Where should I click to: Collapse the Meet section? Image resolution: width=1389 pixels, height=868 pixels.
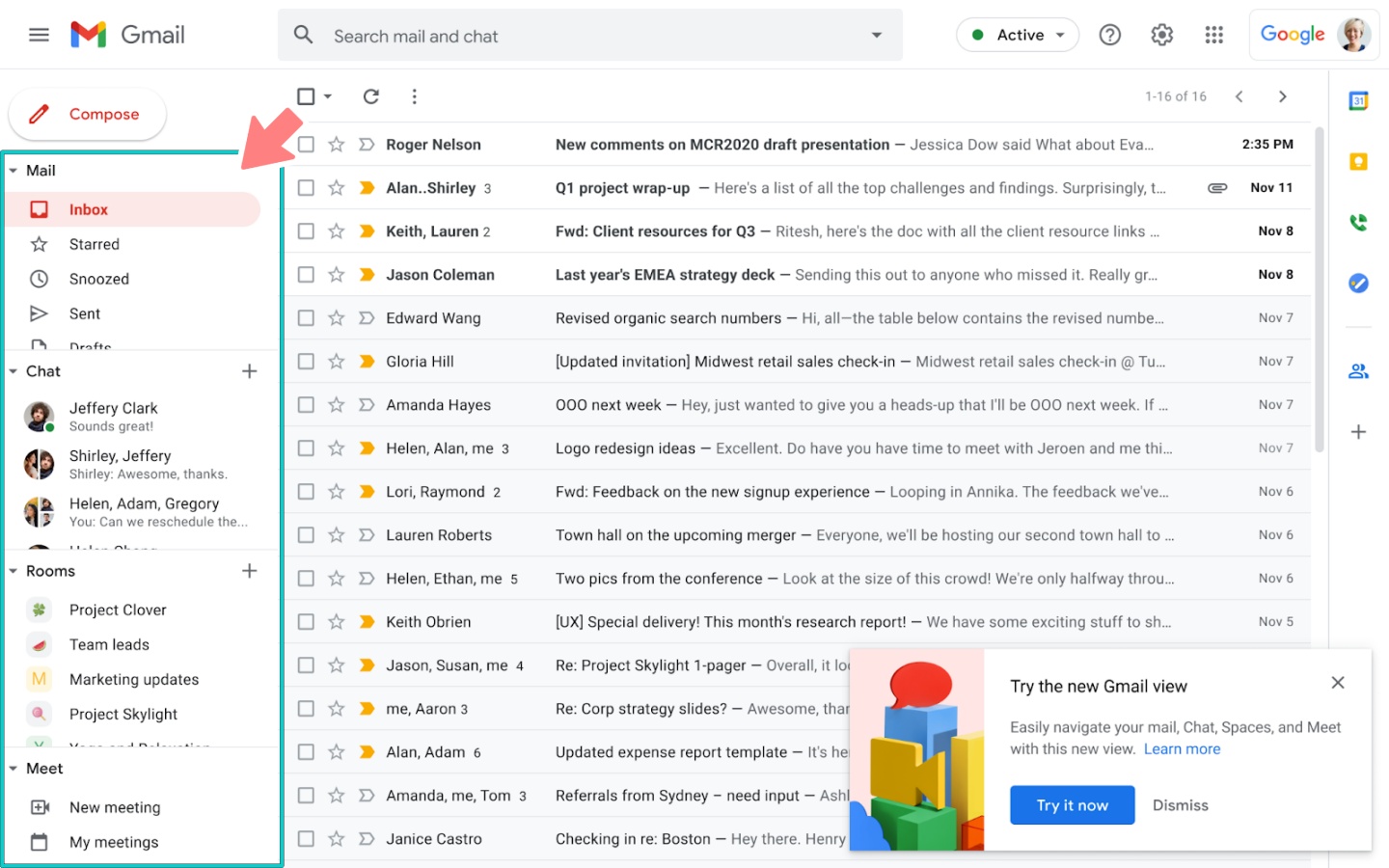point(14,769)
